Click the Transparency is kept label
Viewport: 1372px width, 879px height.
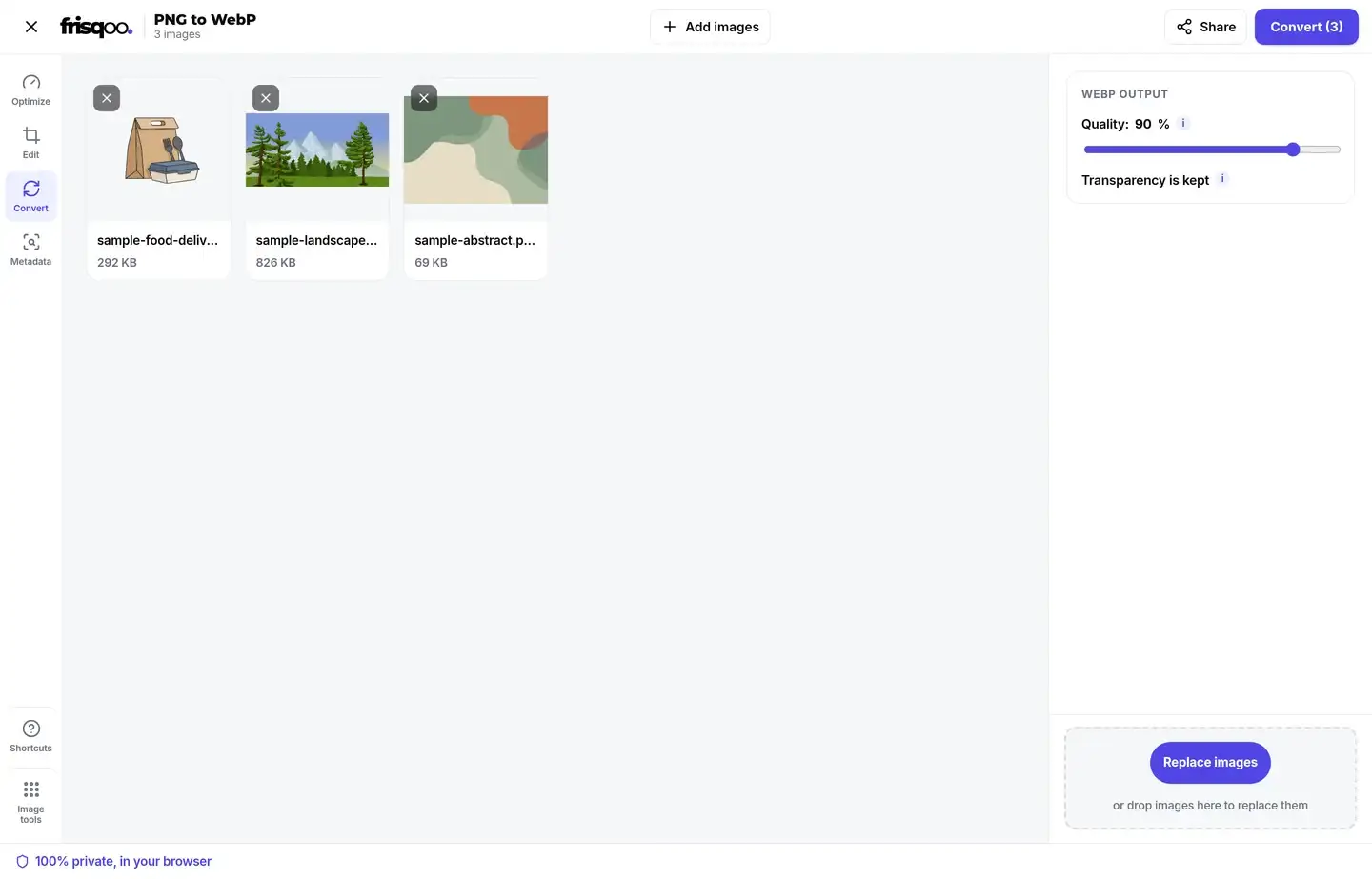click(x=1145, y=180)
